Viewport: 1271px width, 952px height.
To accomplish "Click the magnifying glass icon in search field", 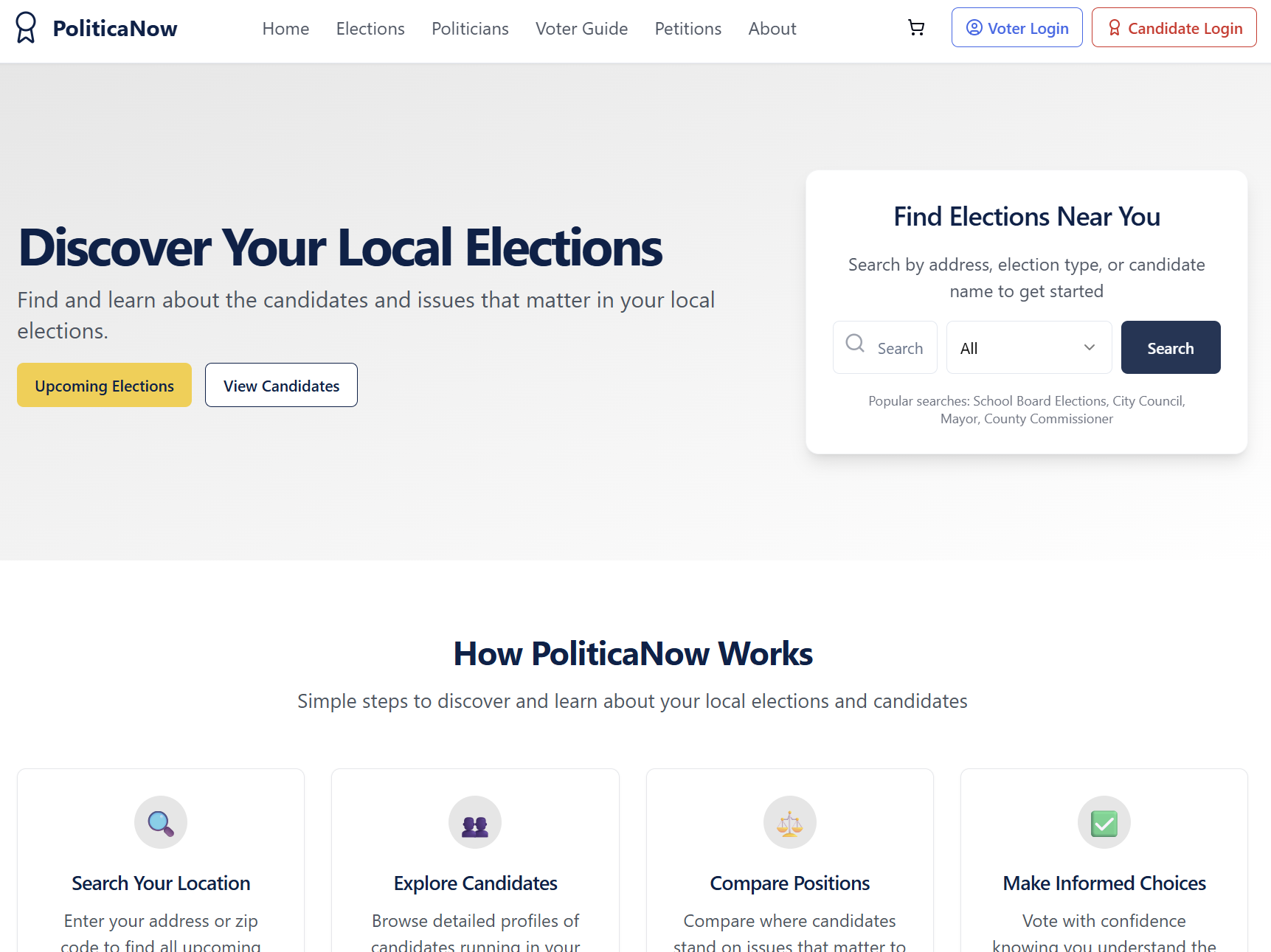I will (855, 344).
